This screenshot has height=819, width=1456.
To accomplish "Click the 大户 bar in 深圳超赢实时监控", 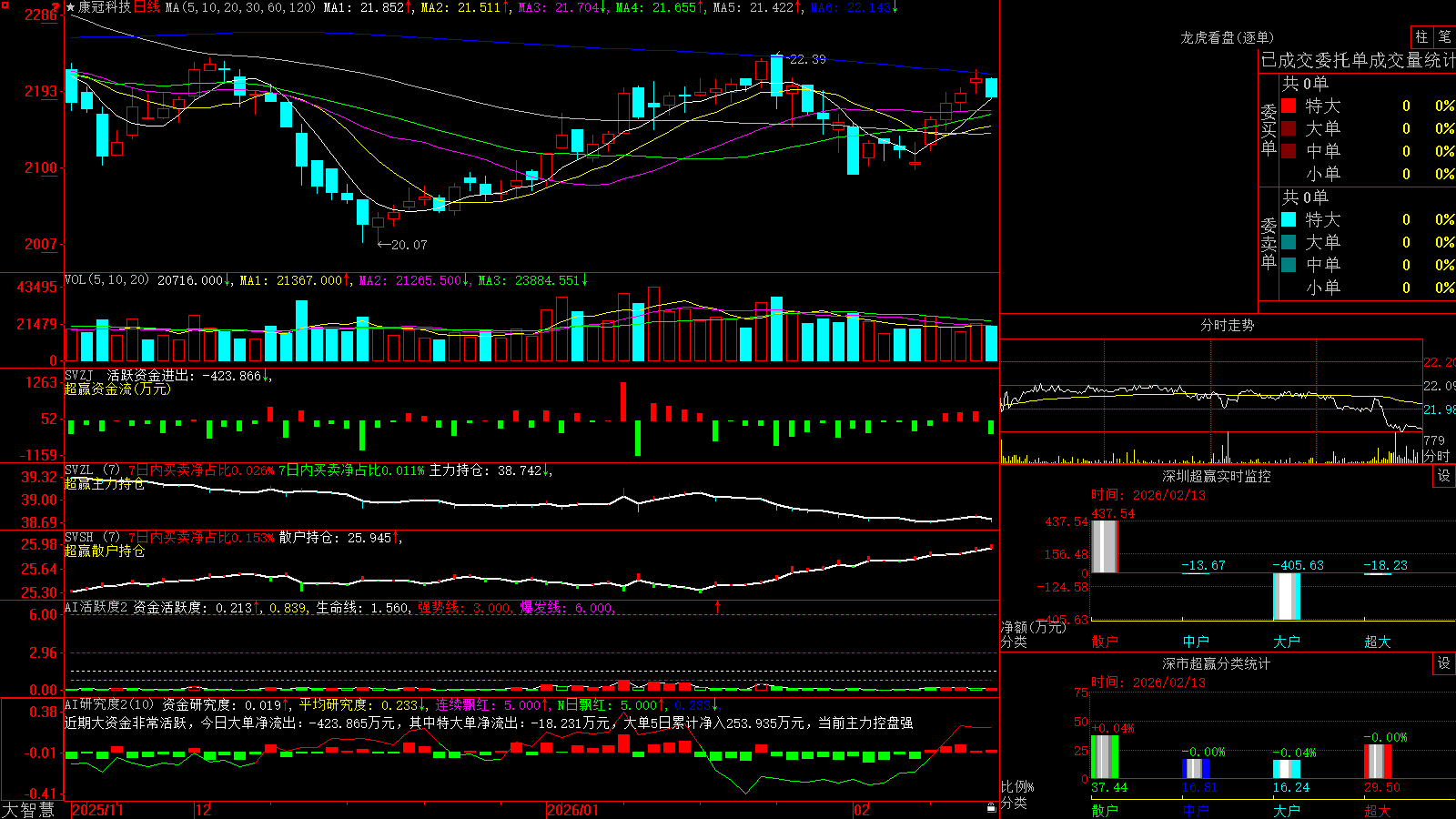I will (x=1286, y=596).
